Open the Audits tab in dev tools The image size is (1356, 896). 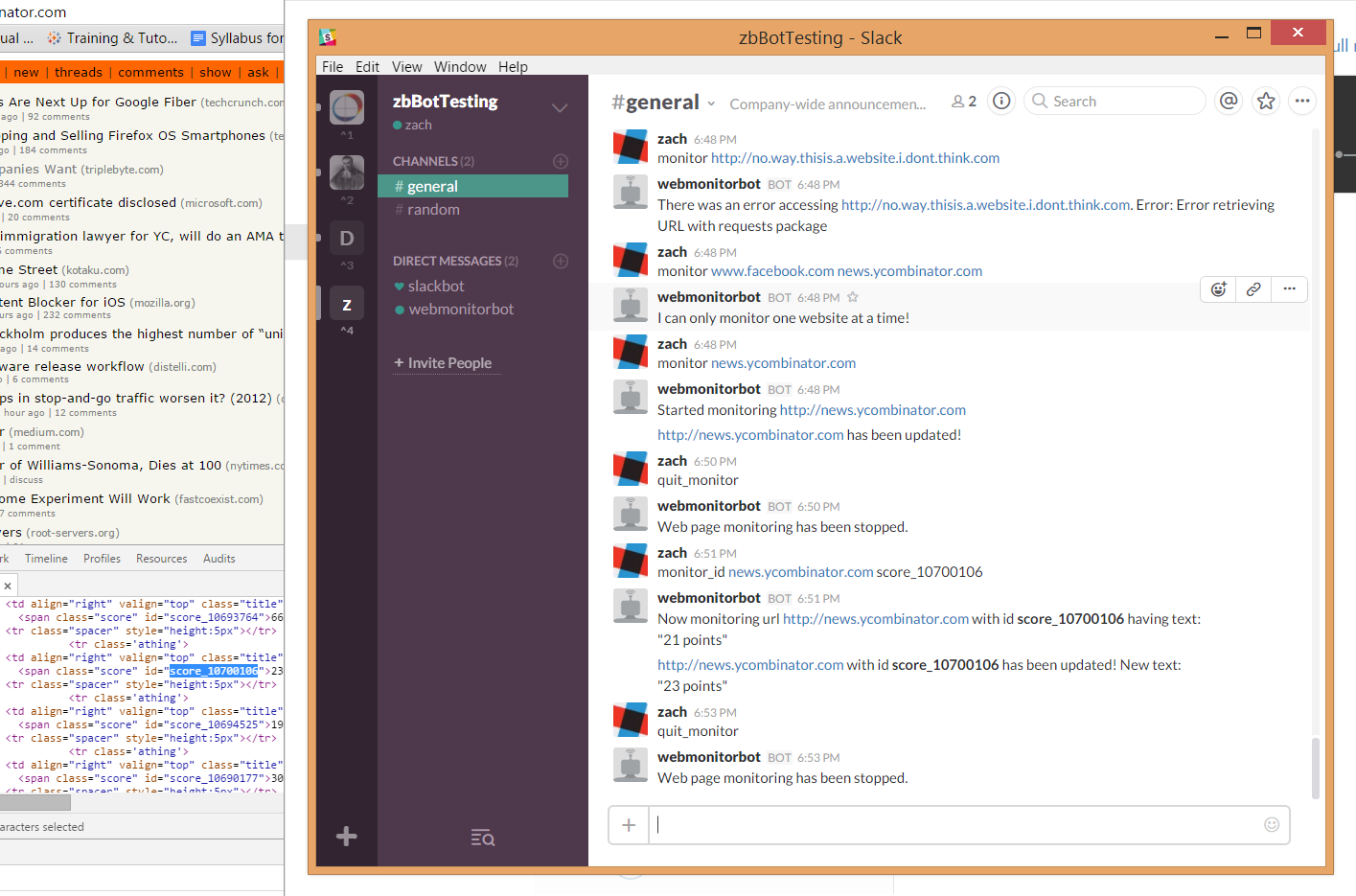(x=218, y=558)
